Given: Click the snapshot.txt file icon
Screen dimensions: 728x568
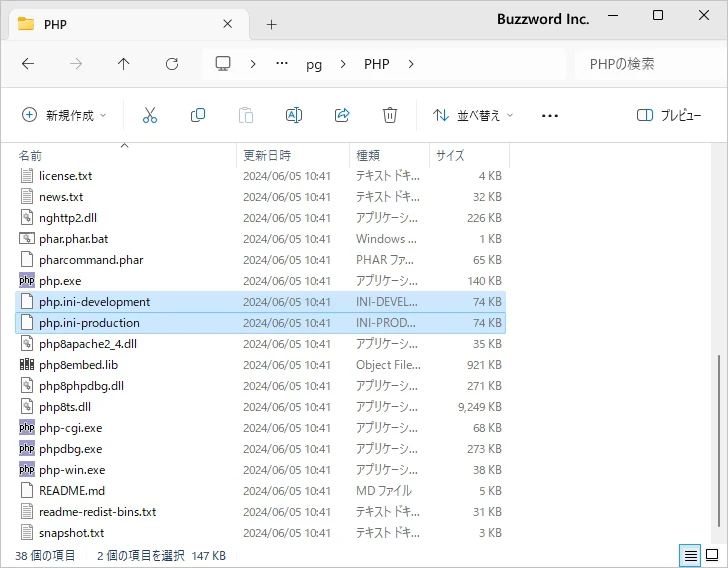Looking at the screenshot, I should click(27, 533).
